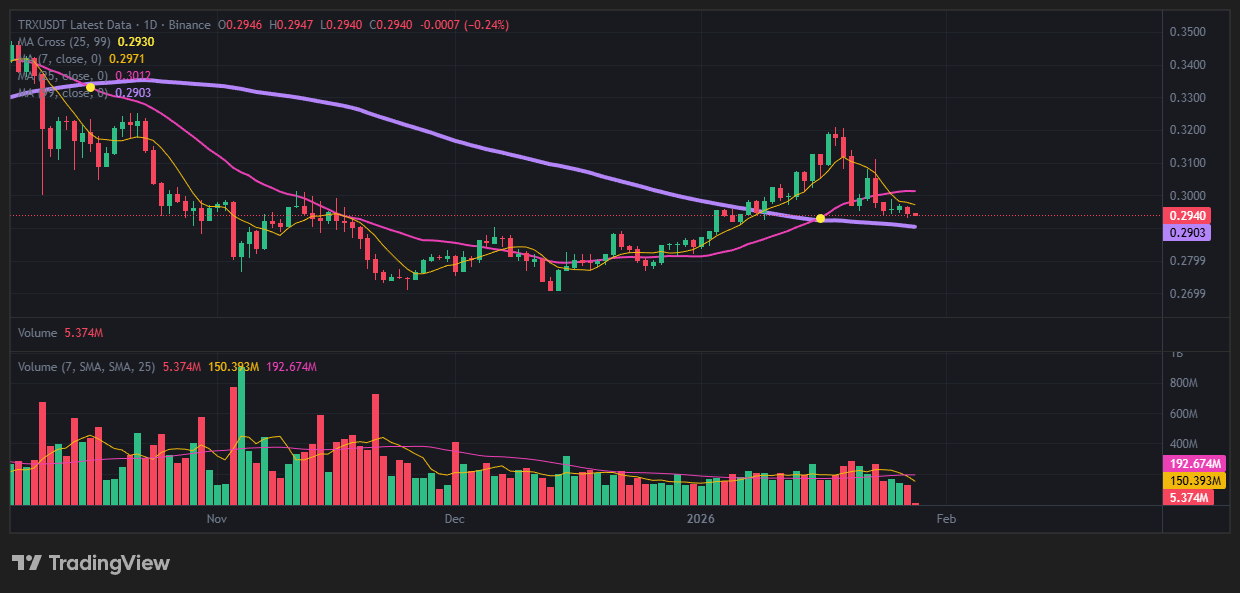Click the 0.3500 price scale label
This screenshot has height=593, width=1240.
point(1187,32)
